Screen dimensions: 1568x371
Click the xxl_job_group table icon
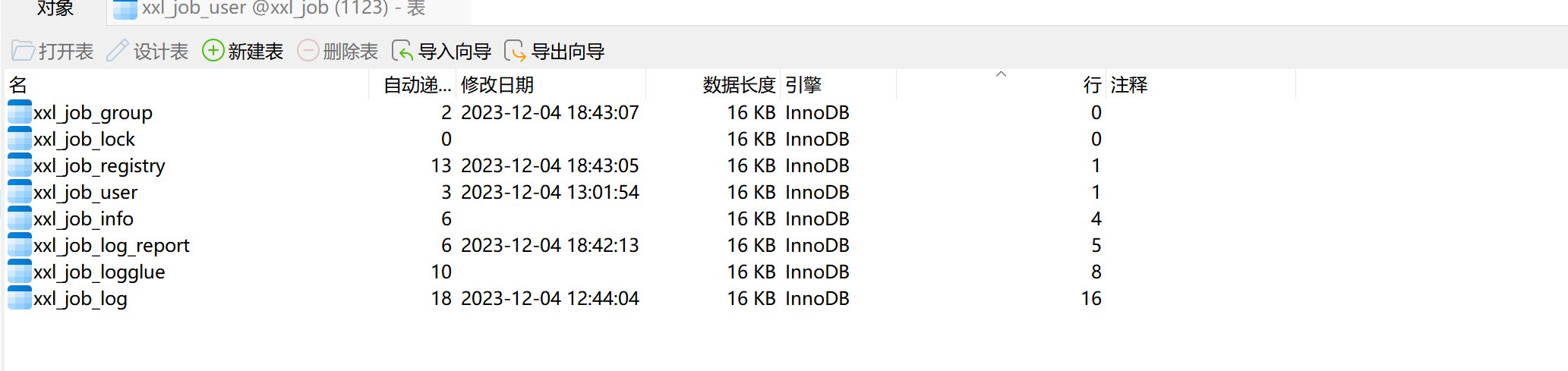(x=20, y=112)
